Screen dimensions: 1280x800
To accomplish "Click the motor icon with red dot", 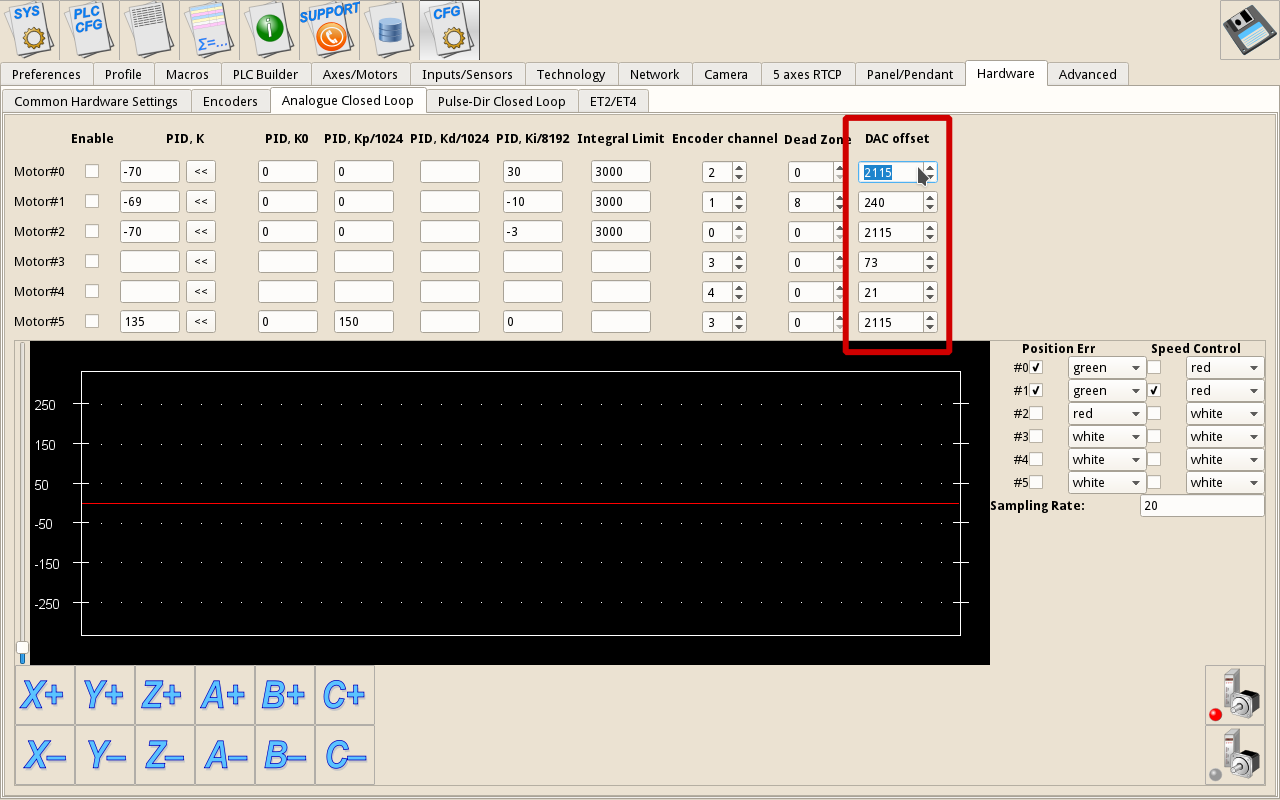I will pos(1235,695).
